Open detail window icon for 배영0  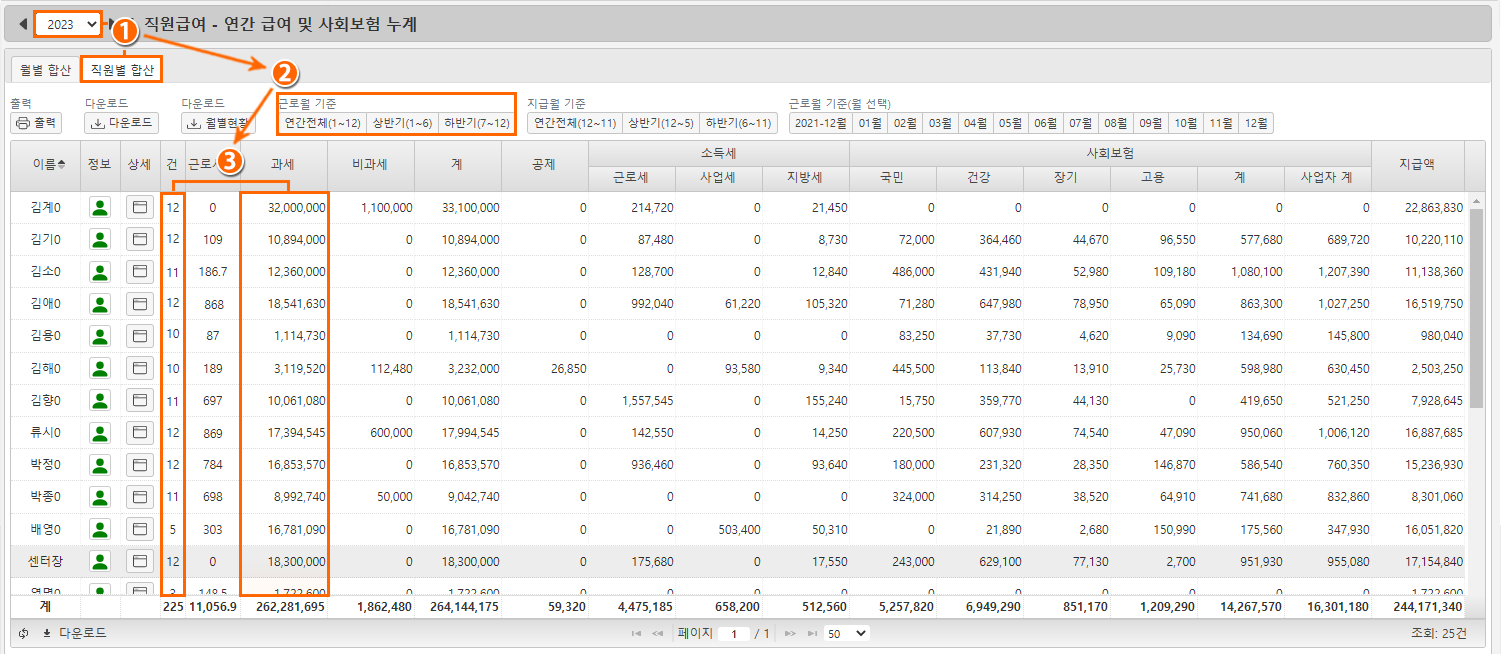140,530
